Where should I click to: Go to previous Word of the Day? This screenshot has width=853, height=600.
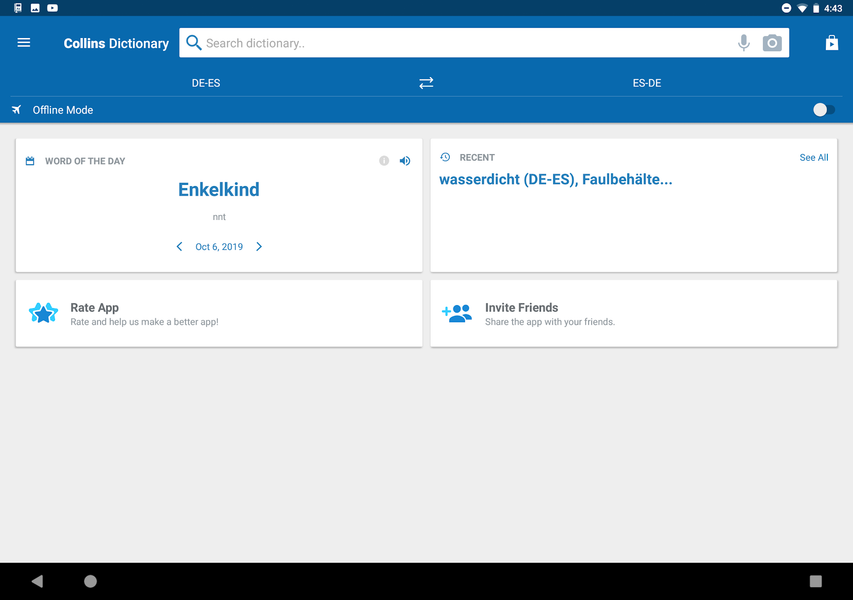(x=180, y=247)
